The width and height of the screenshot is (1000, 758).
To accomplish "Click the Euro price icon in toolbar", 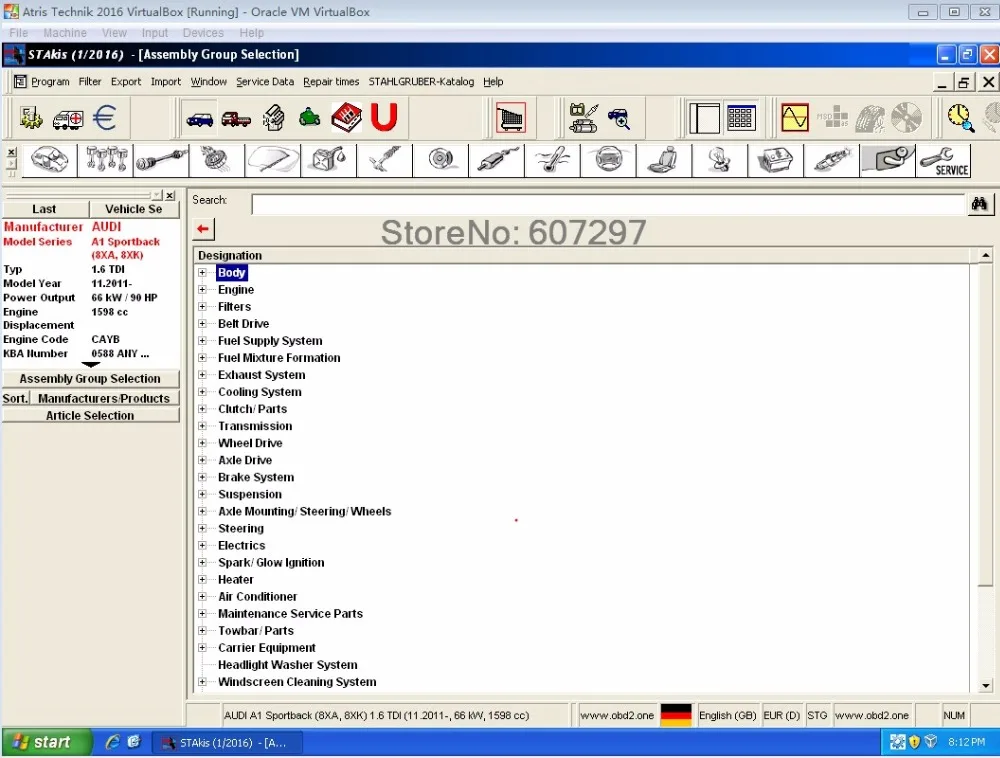I will tap(104, 118).
